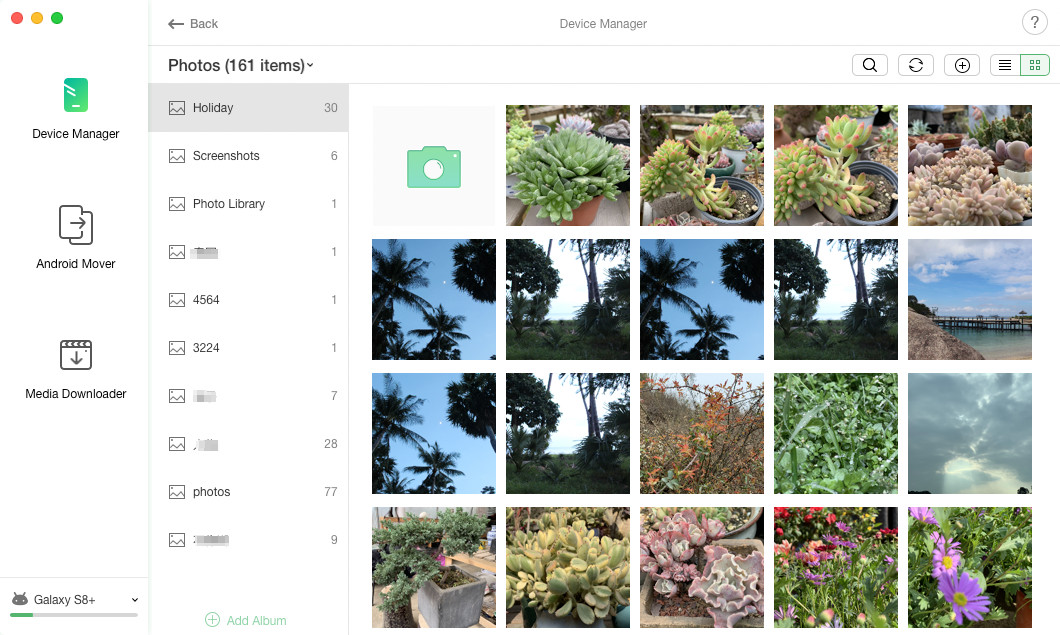The height and width of the screenshot is (635, 1060).
Task: Select the cloudy gray sky photo
Action: pyautogui.click(x=969, y=433)
